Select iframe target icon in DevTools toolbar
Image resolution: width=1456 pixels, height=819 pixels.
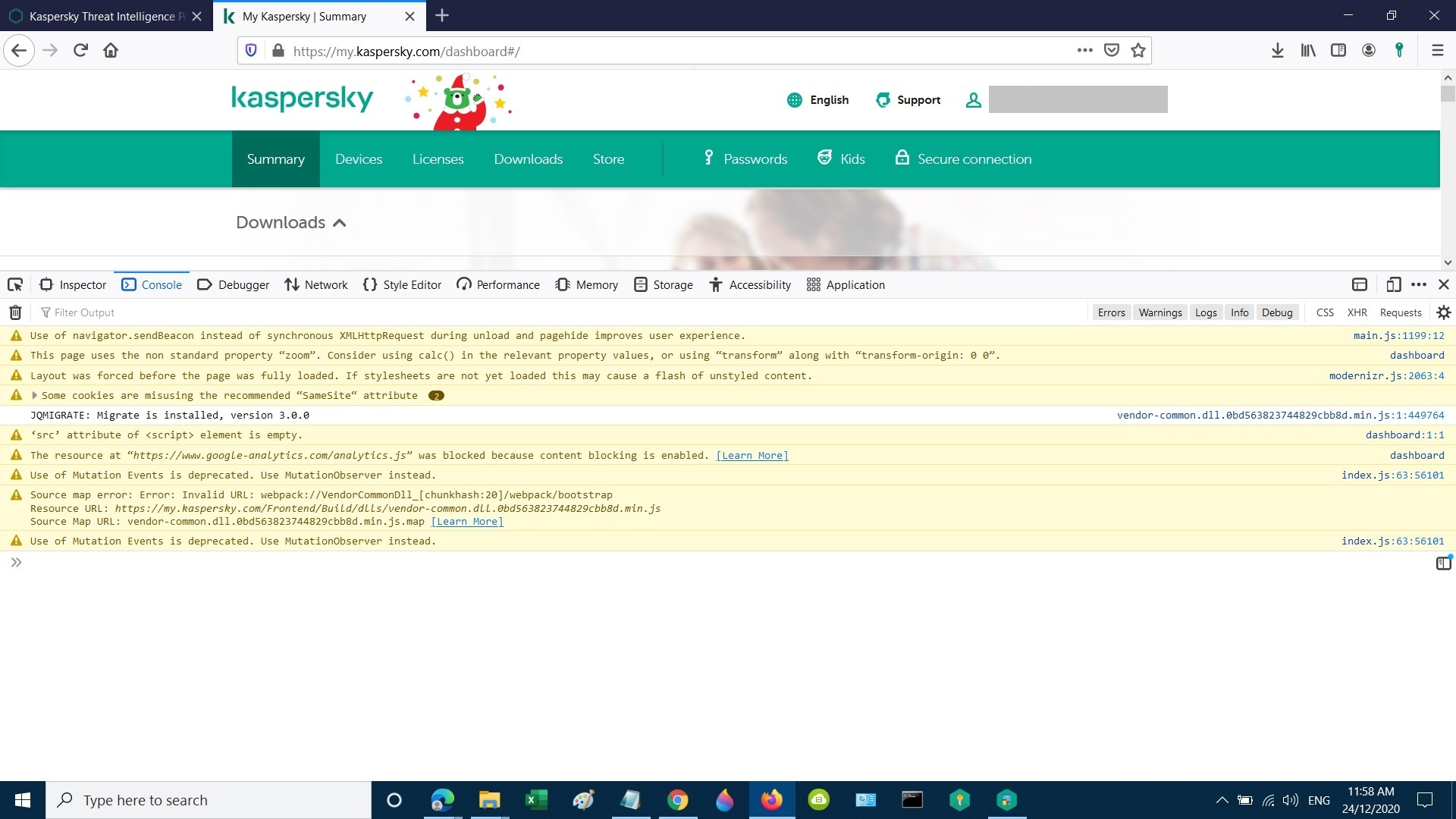(x=1360, y=284)
